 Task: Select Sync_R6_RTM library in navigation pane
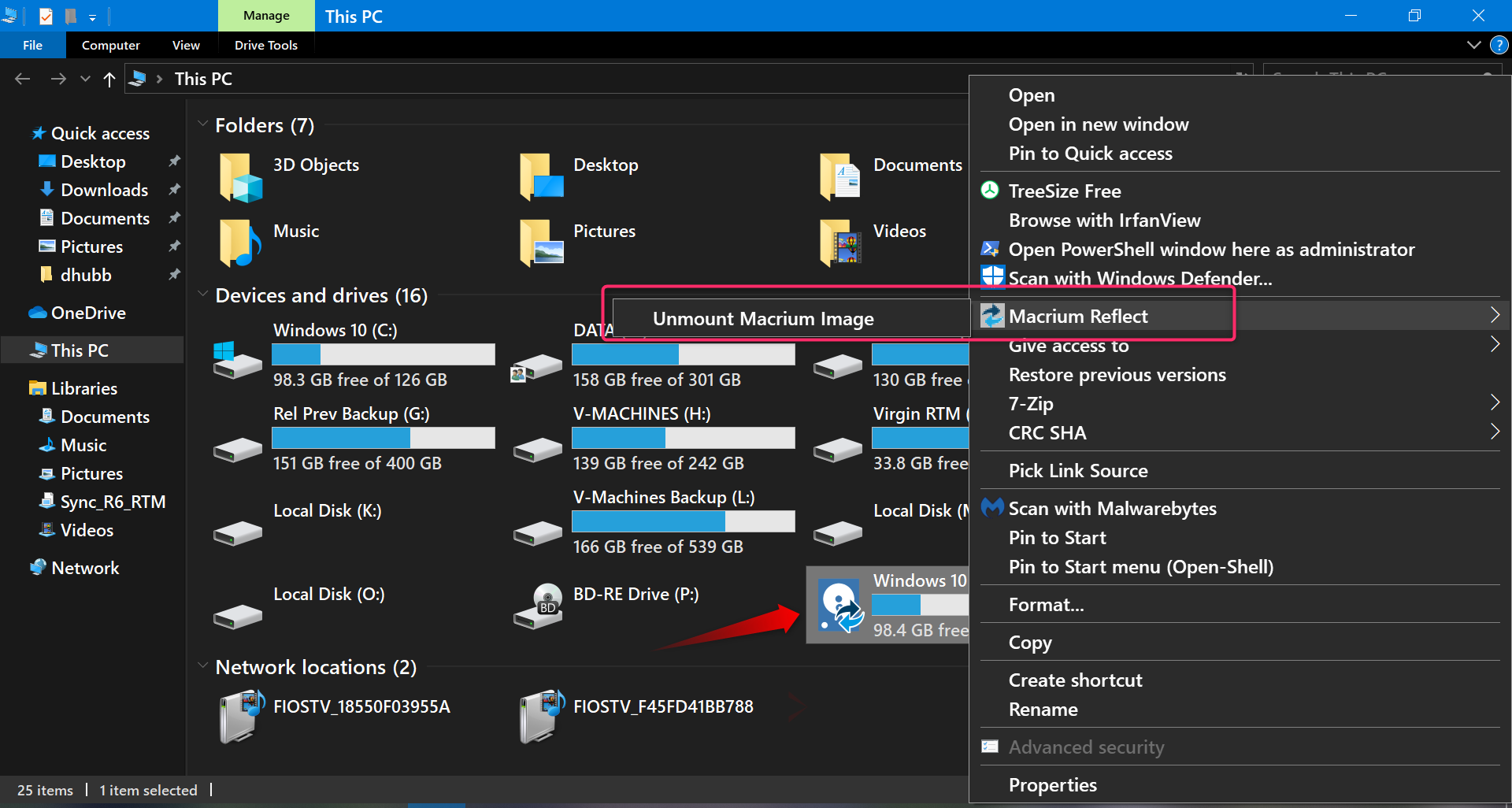point(113,502)
